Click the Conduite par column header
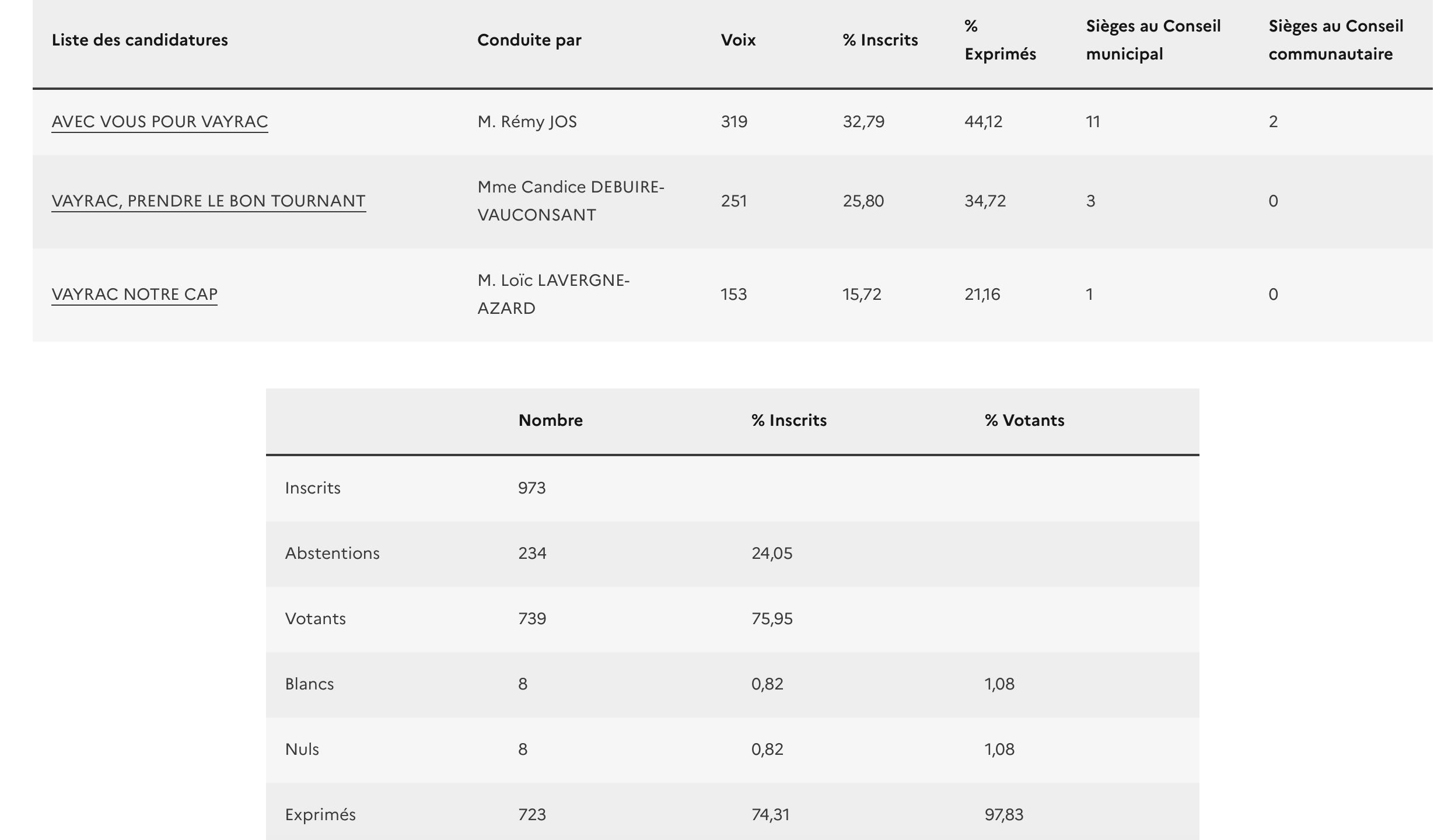The height and width of the screenshot is (840, 1441). click(529, 40)
